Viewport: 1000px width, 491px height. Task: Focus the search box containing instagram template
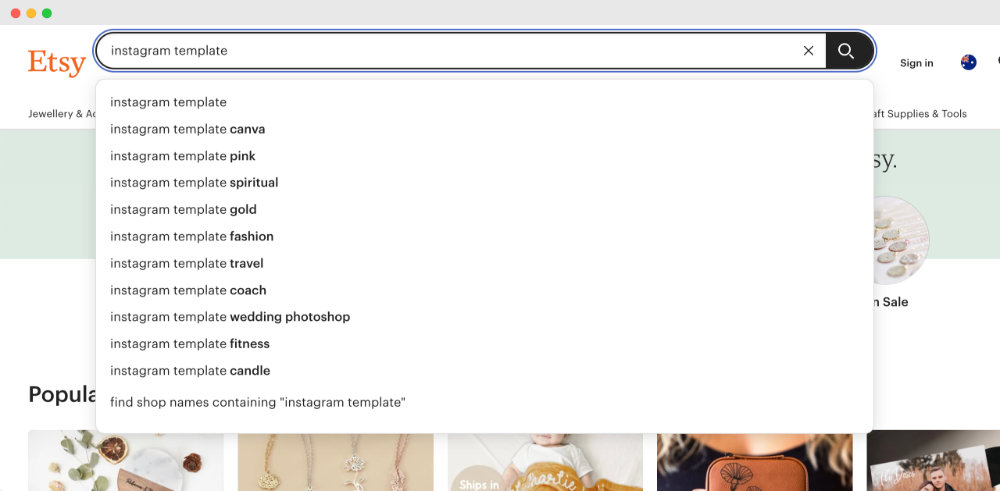pyautogui.click(x=459, y=50)
